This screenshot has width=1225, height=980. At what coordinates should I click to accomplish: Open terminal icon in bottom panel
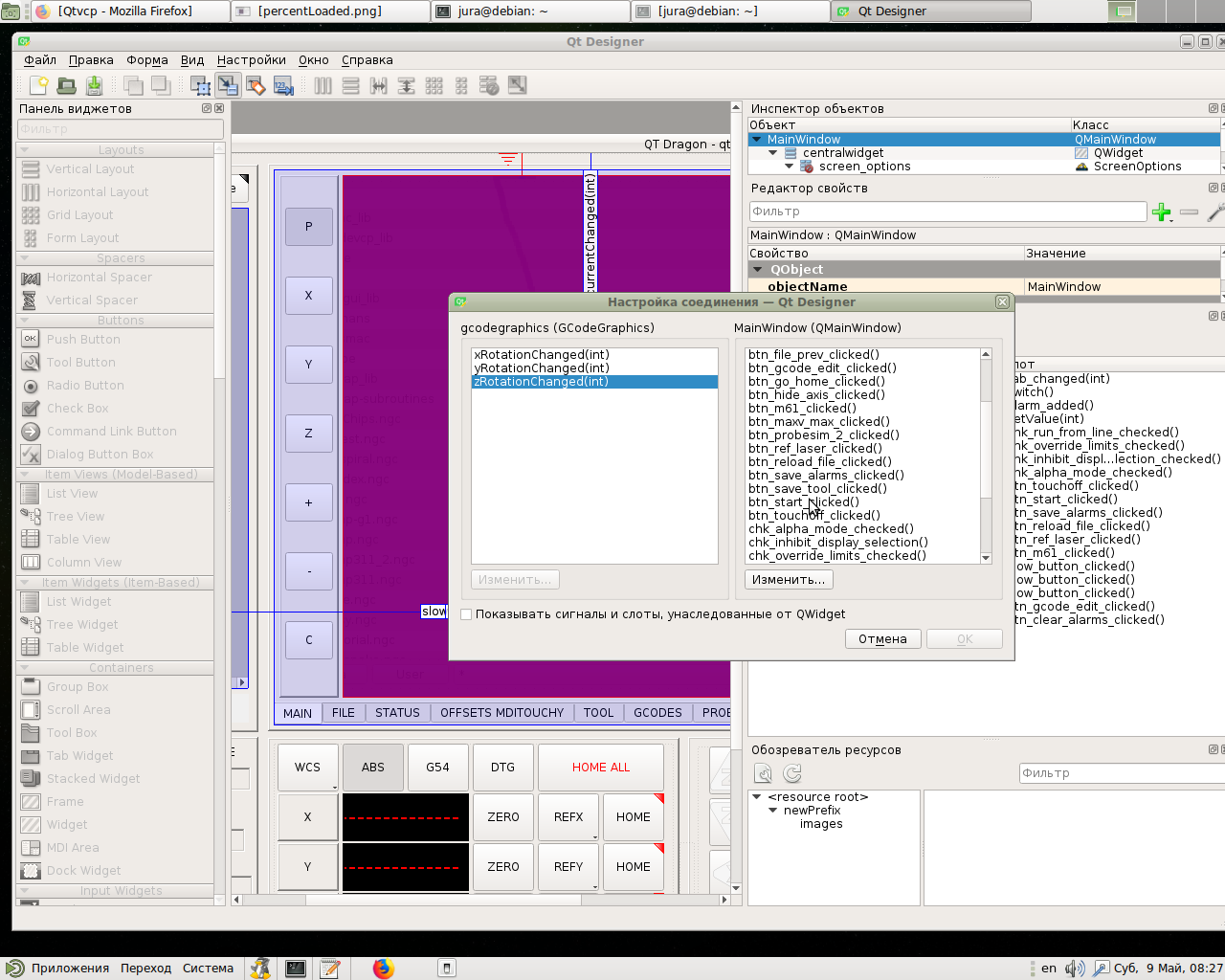tap(296, 968)
